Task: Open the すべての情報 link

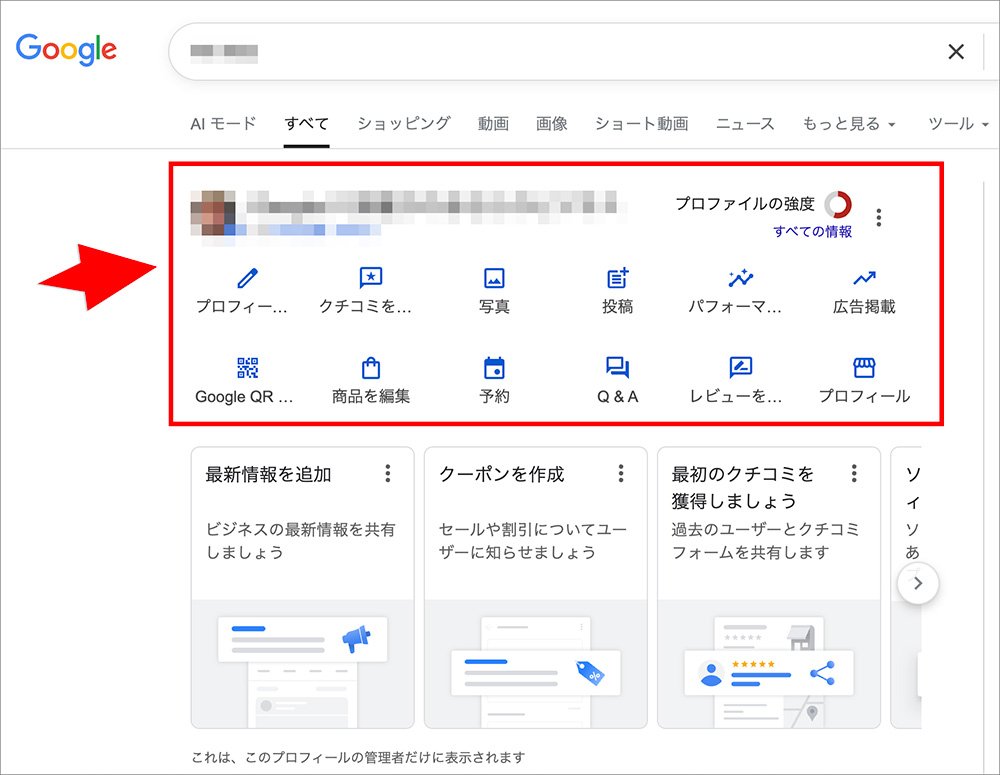Action: [812, 231]
